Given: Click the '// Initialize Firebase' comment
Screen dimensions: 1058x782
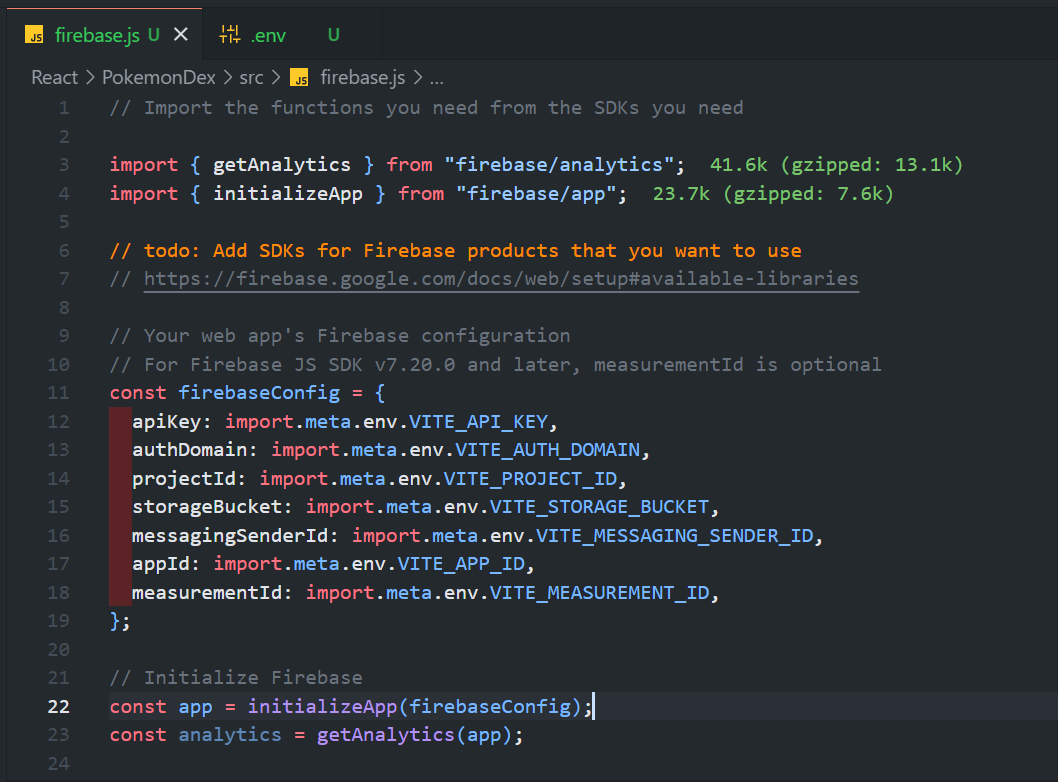Looking at the screenshot, I should [x=236, y=678].
